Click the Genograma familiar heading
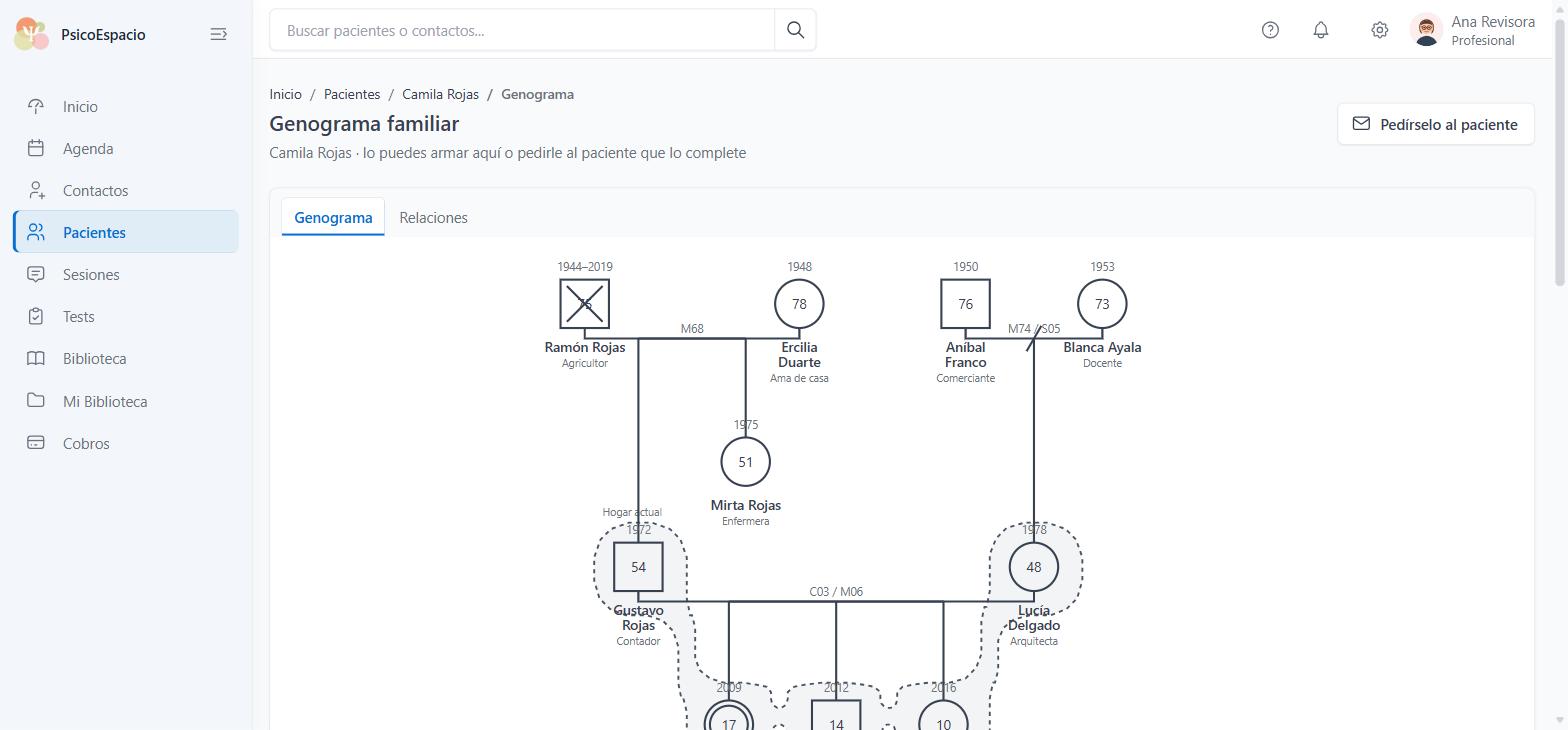Screen dimensions: 1568x730 point(364,124)
